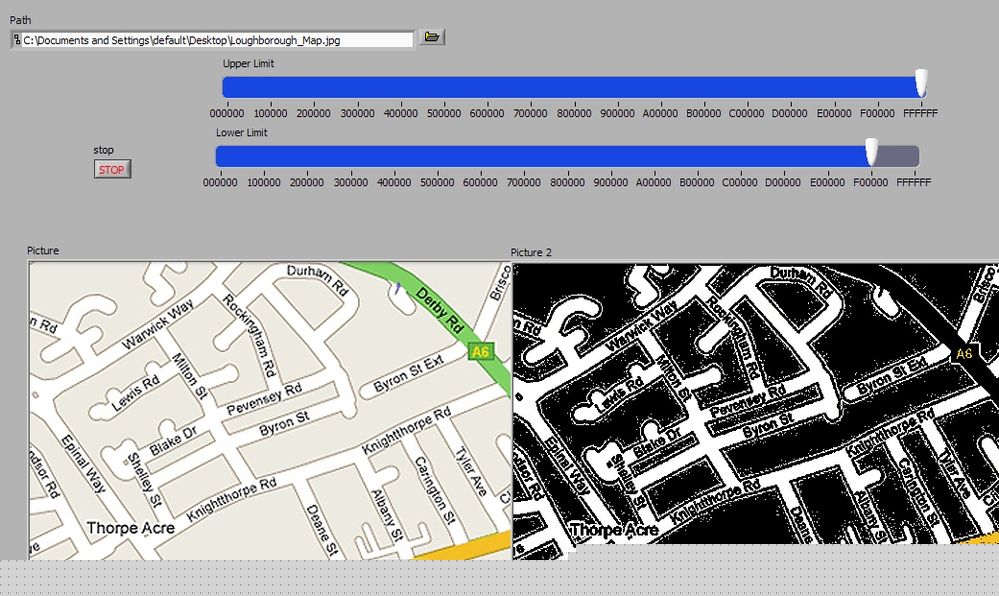Click '300000' on the Lower Limit scale

pos(350,182)
